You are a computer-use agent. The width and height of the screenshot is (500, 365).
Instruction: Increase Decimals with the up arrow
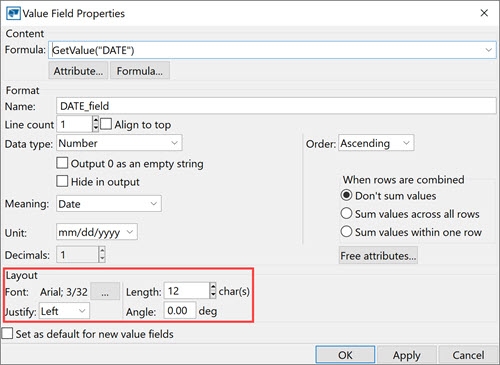(x=102, y=251)
